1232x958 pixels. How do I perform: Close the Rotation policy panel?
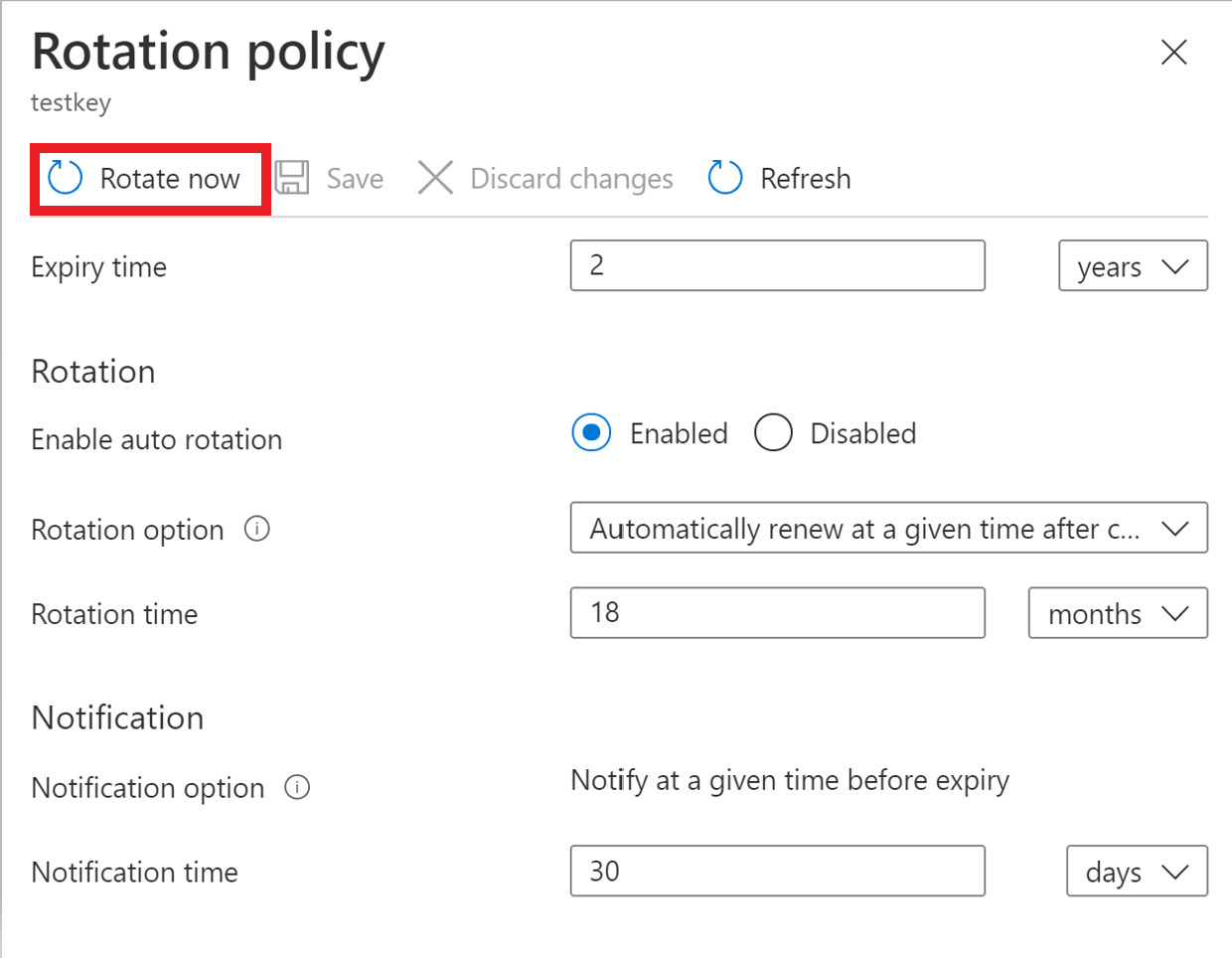[1173, 53]
